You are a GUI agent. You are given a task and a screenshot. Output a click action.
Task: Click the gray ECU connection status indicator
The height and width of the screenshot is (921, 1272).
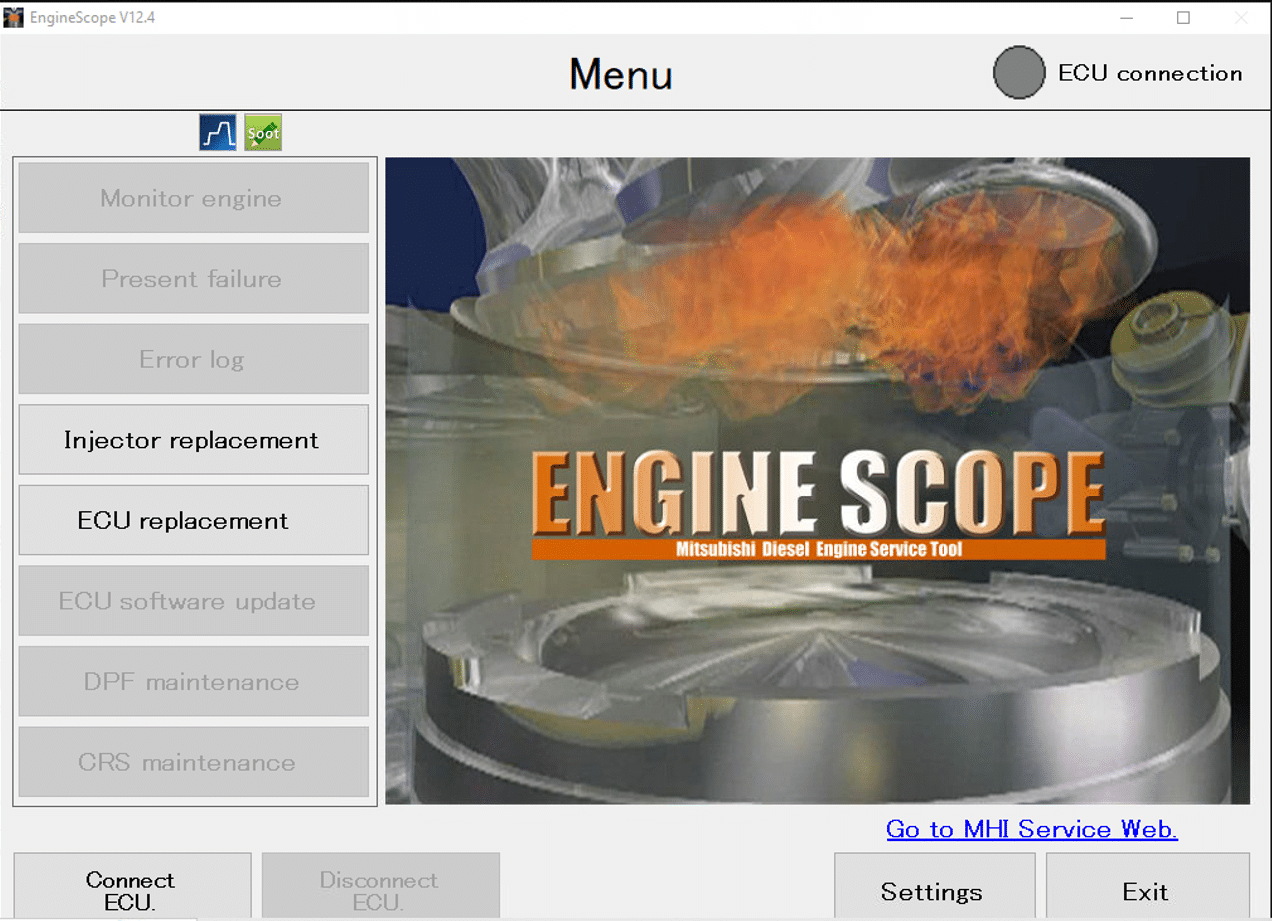tap(1018, 73)
